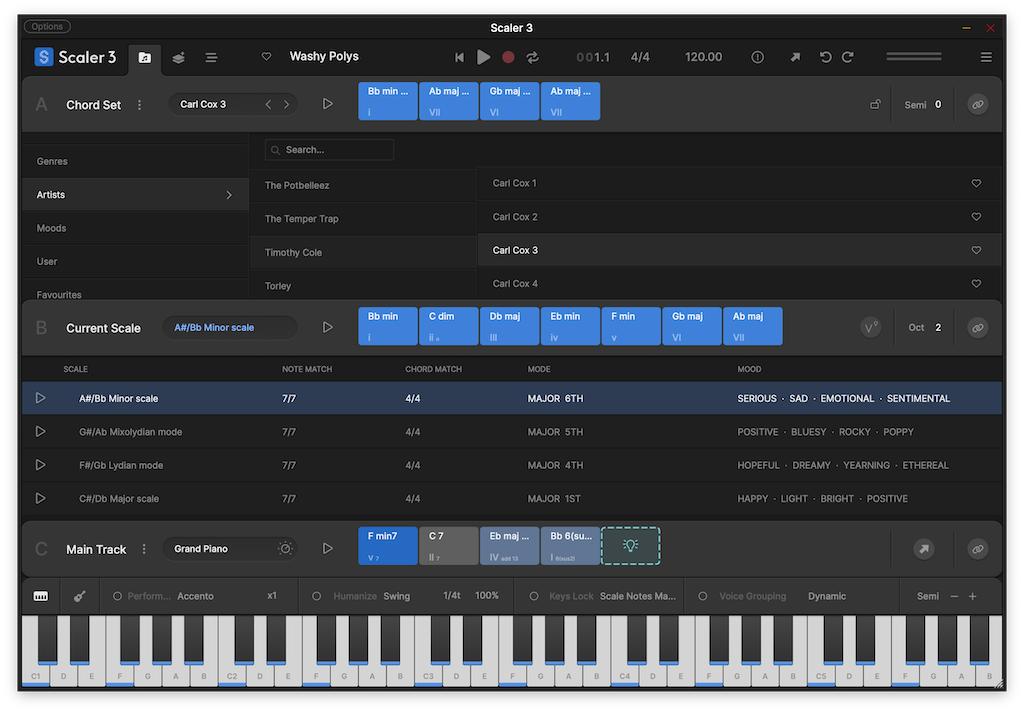Click Main Track export arrow button
1024x712 pixels.
[x=924, y=549]
